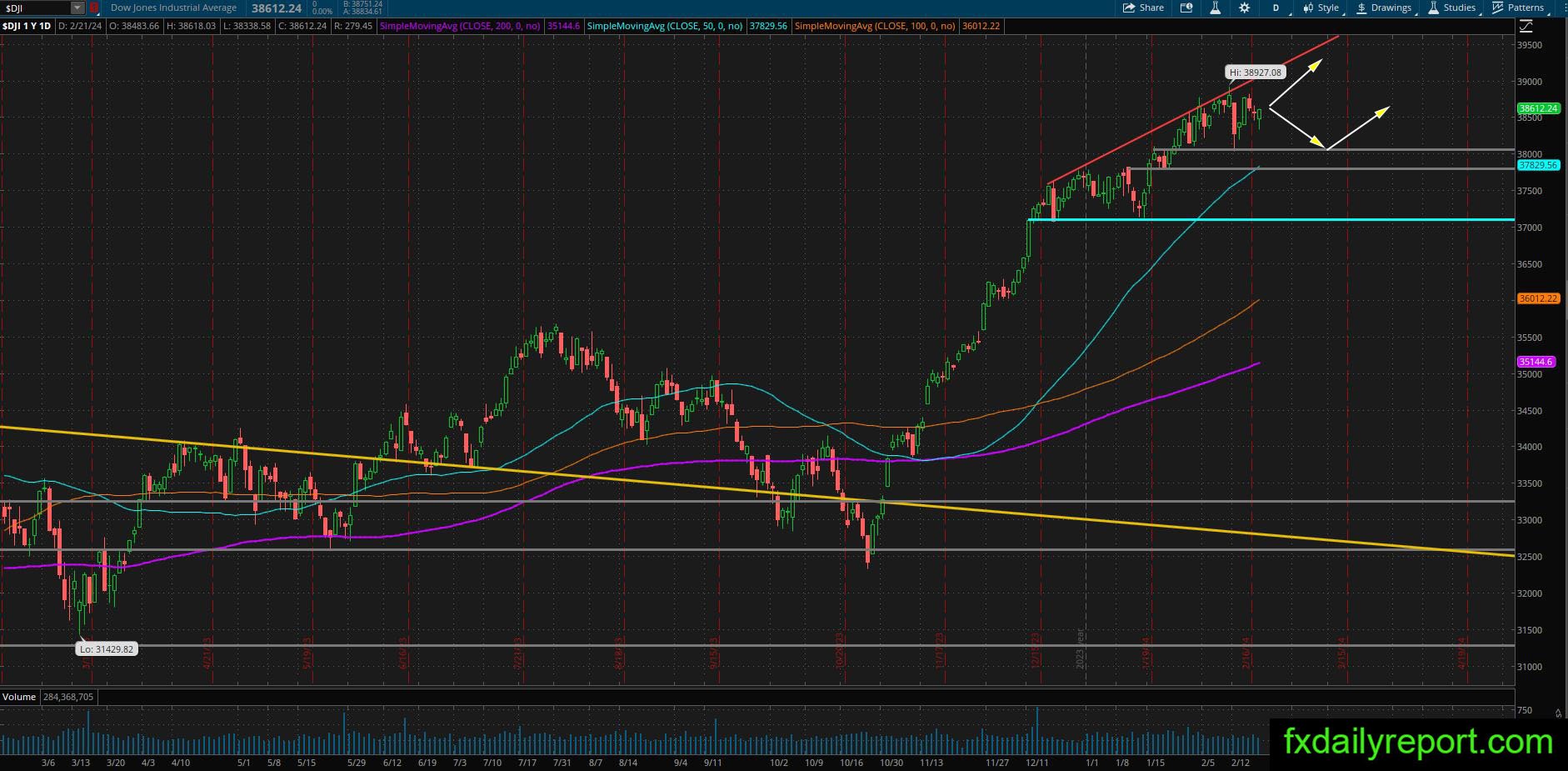Screen dimensions: 1568x771
Task: Click the Share button
Action: point(1143,8)
